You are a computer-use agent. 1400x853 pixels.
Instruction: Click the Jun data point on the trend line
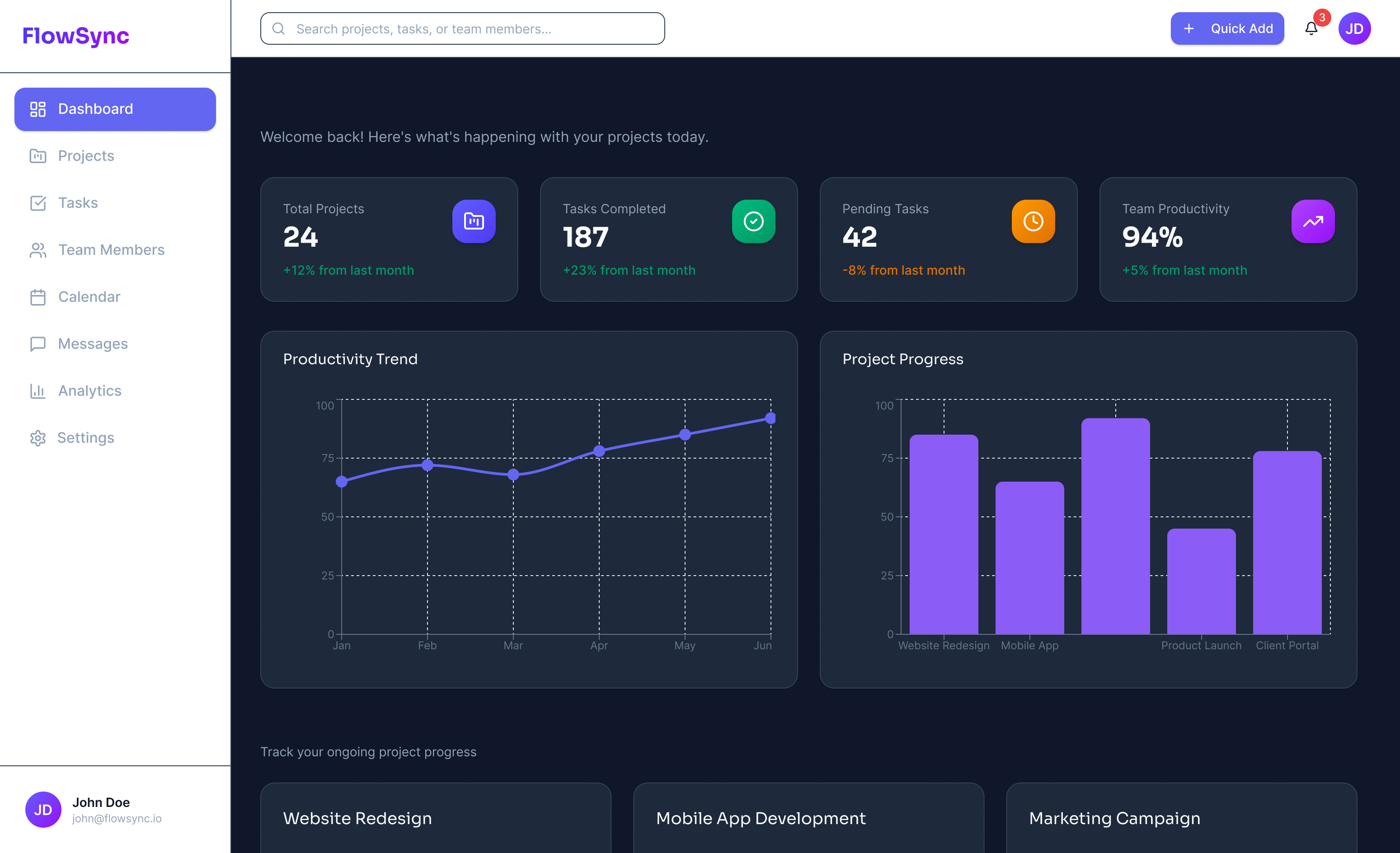pos(770,418)
